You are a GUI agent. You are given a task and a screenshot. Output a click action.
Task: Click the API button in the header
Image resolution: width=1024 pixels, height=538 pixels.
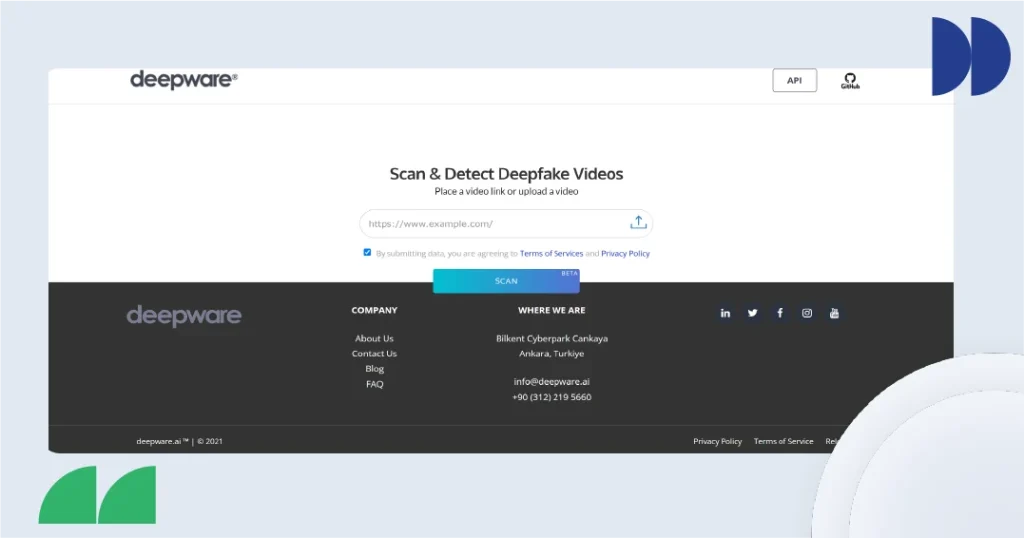794,80
